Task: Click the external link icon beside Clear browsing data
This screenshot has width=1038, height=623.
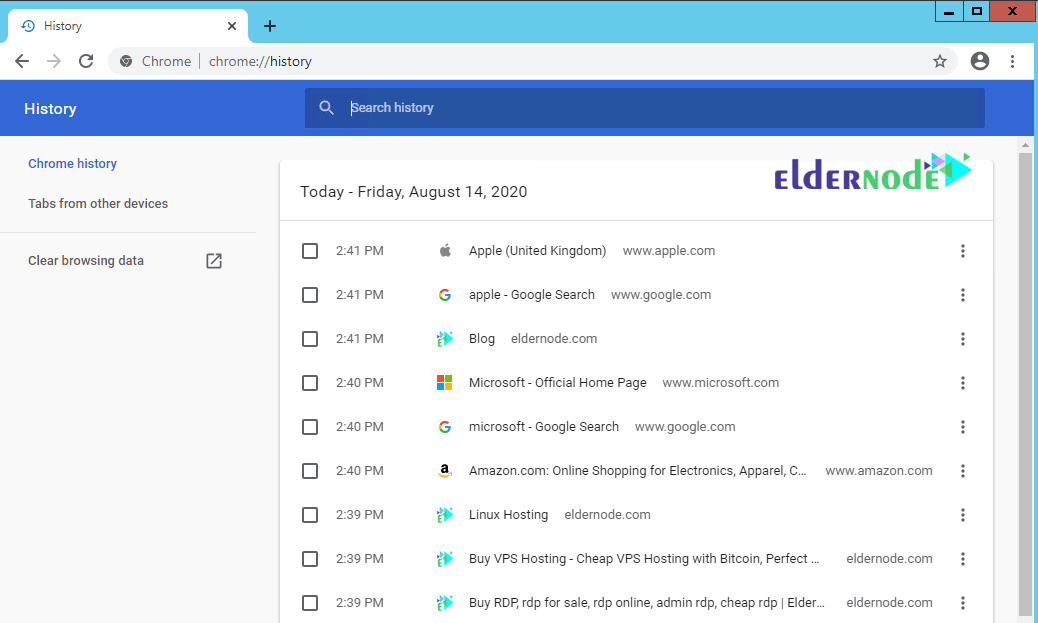Action: pos(214,261)
